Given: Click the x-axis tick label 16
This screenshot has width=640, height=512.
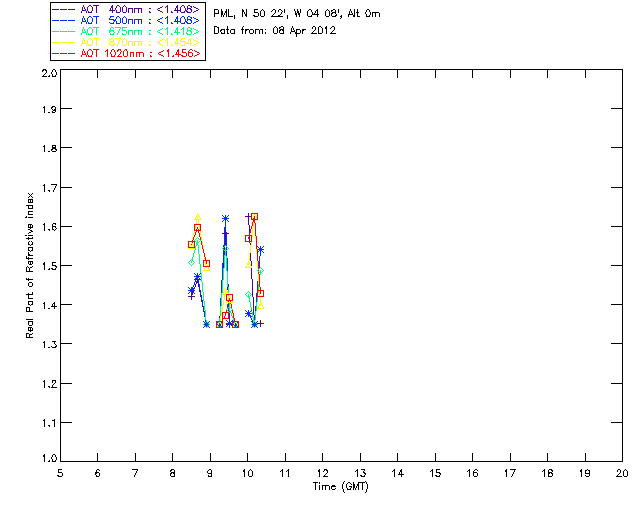Looking at the screenshot, I should 472,473.
